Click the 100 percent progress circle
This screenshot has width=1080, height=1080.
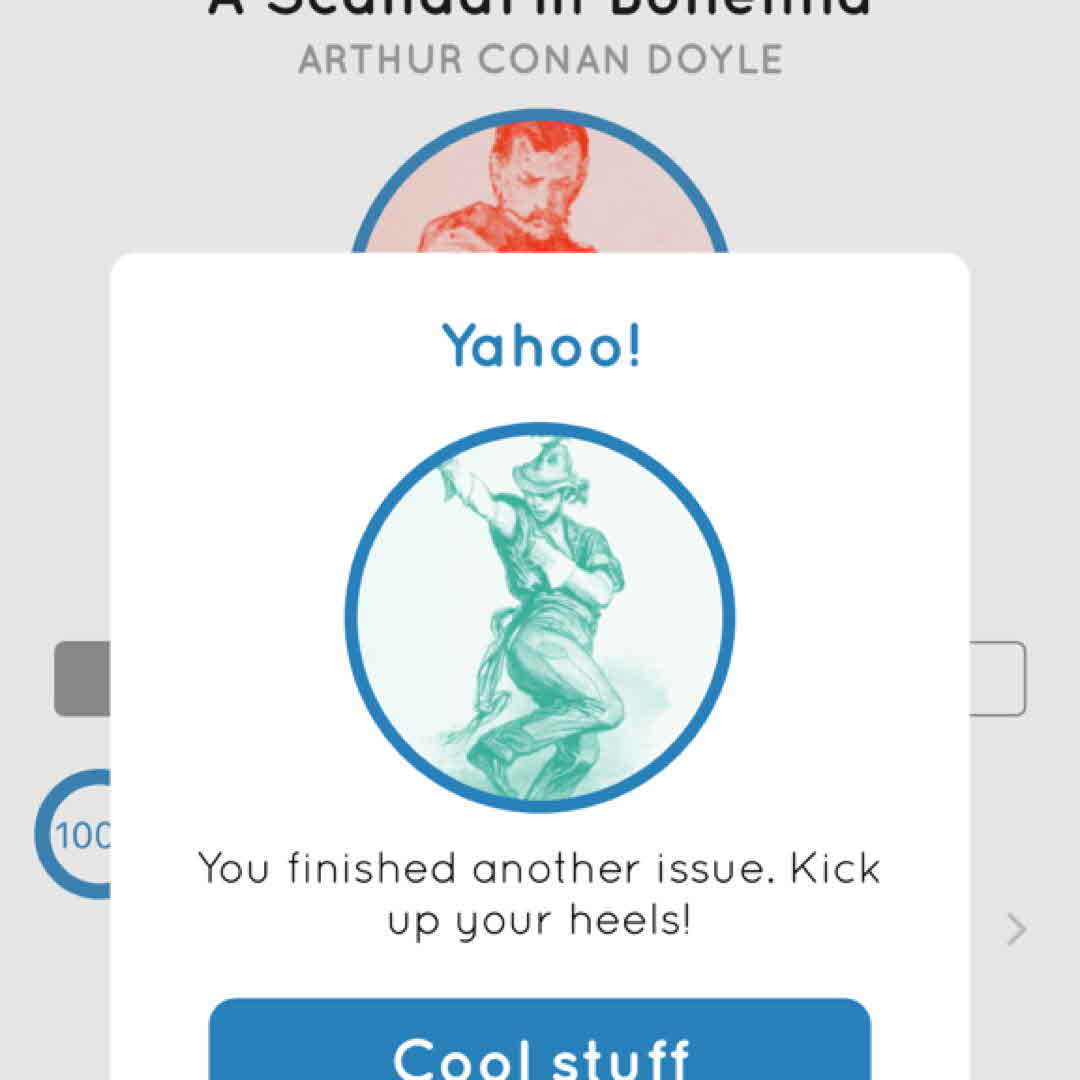(72, 833)
